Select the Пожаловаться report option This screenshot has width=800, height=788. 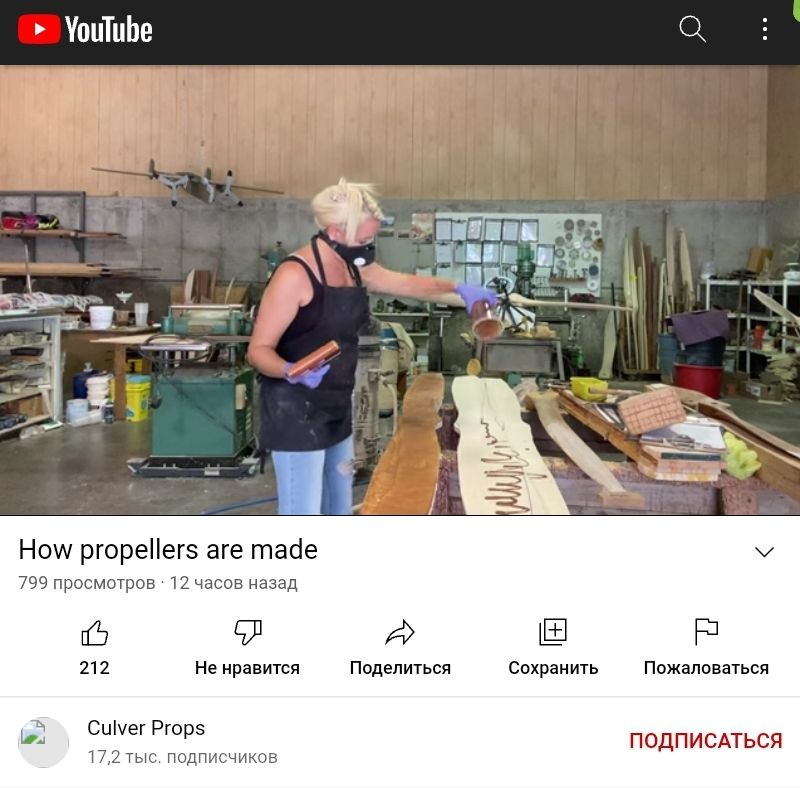tap(706, 668)
